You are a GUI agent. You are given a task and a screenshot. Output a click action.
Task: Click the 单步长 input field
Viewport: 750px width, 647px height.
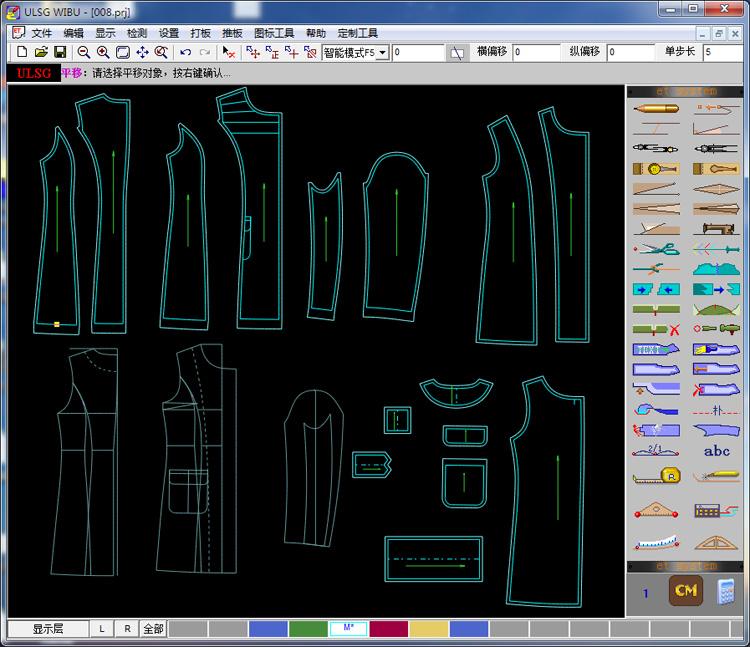pos(722,52)
